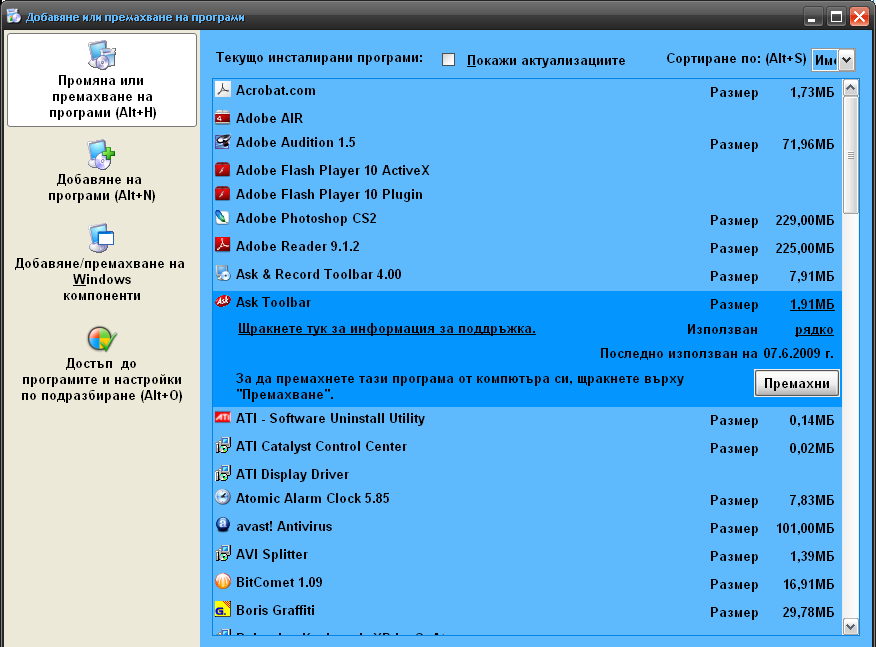Image resolution: width=876 pixels, height=647 pixels.
Task: Select Adobe Flash Player 10 Plugin entry
Action: click(x=527, y=194)
